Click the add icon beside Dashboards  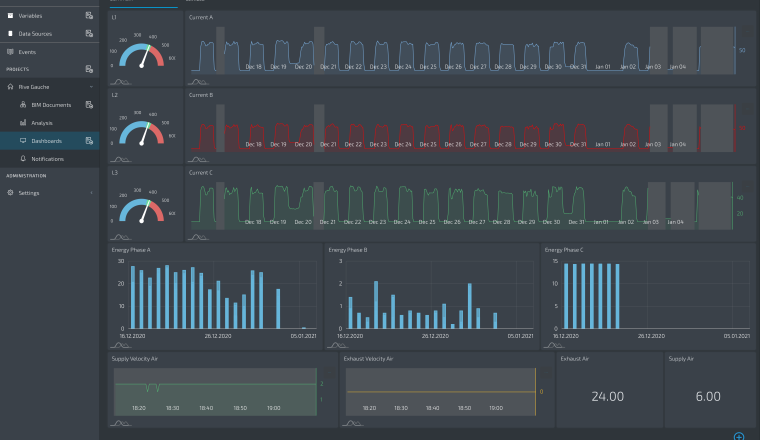89,141
